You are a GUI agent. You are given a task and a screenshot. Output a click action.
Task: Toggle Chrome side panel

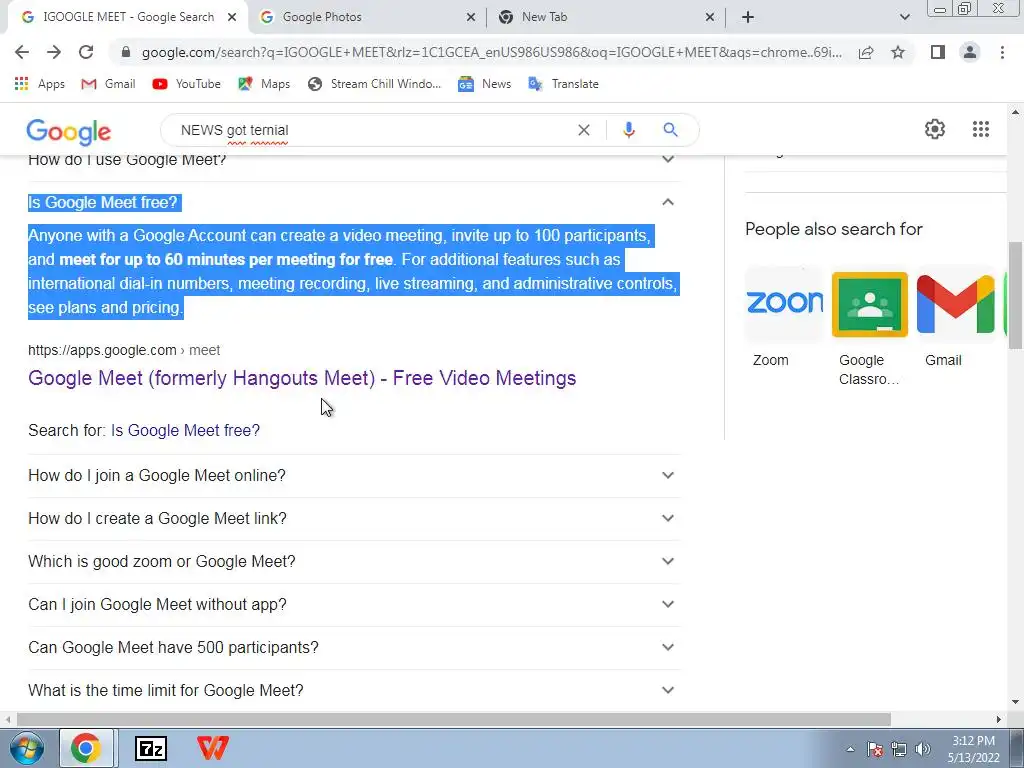coord(938,52)
